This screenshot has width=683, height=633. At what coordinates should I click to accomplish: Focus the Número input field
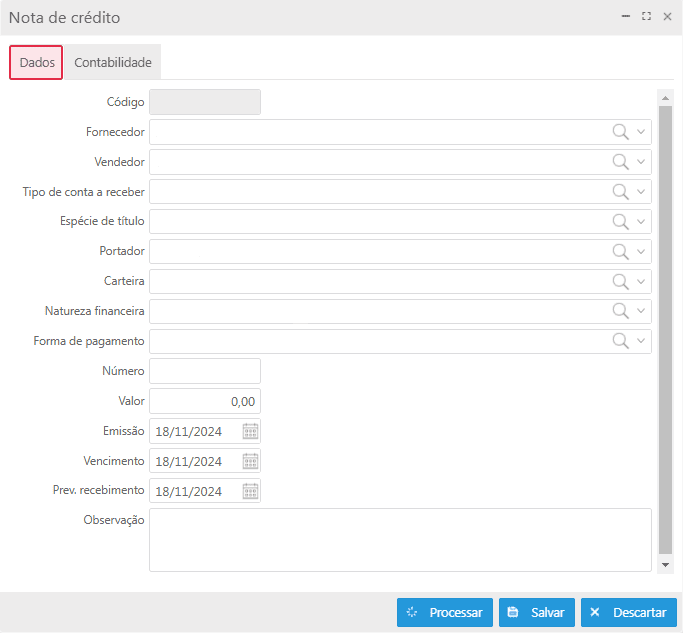coord(205,372)
